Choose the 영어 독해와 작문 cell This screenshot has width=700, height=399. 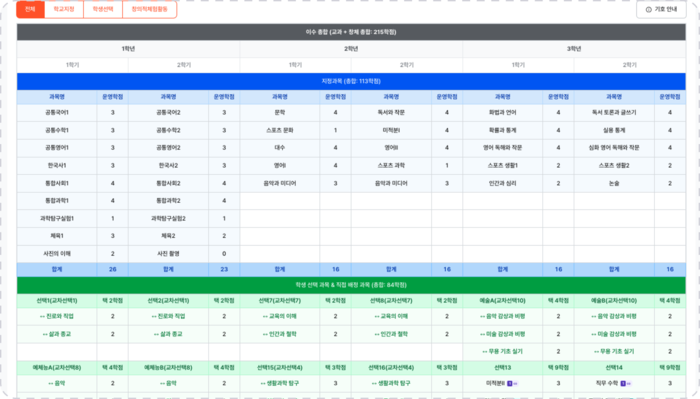coord(503,148)
